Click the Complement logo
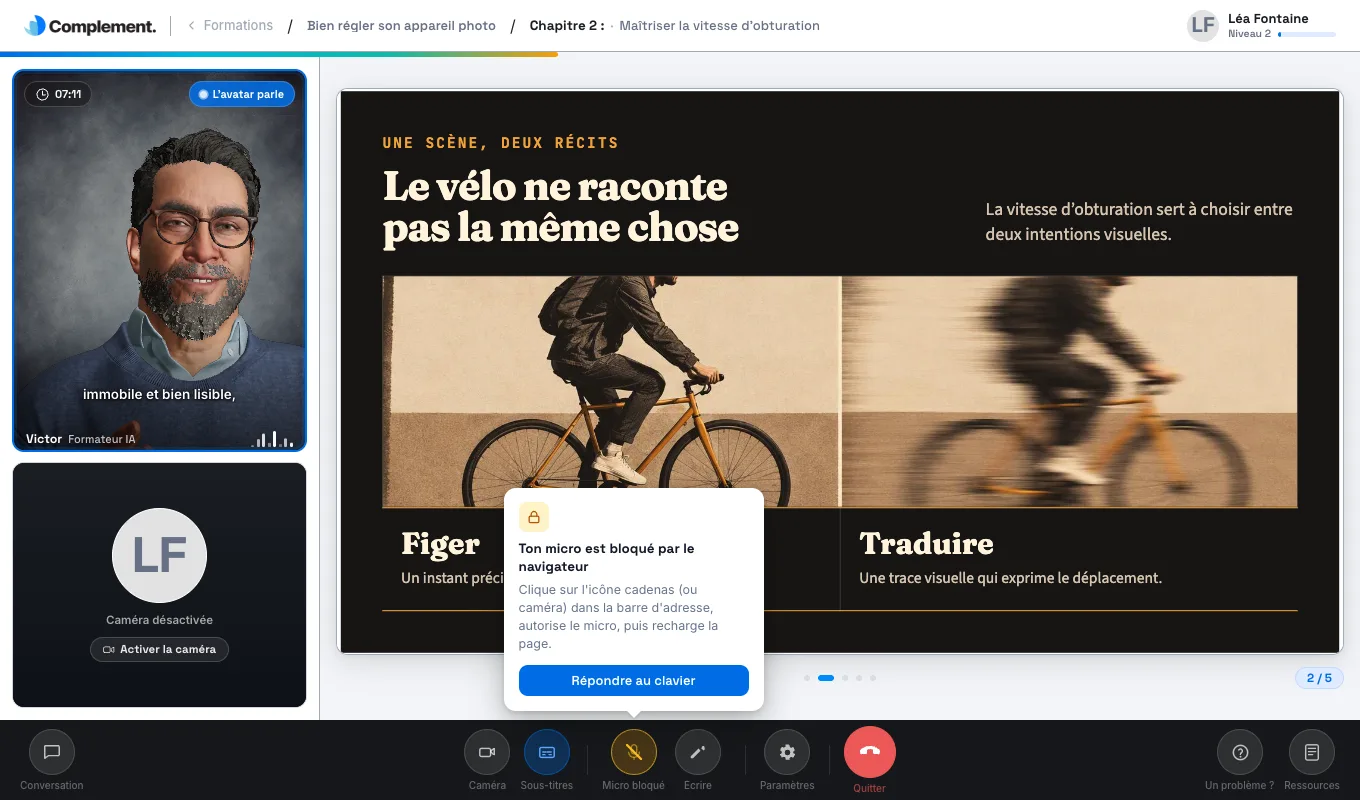The width and height of the screenshot is (1360, 800). (x=90, y=26)
